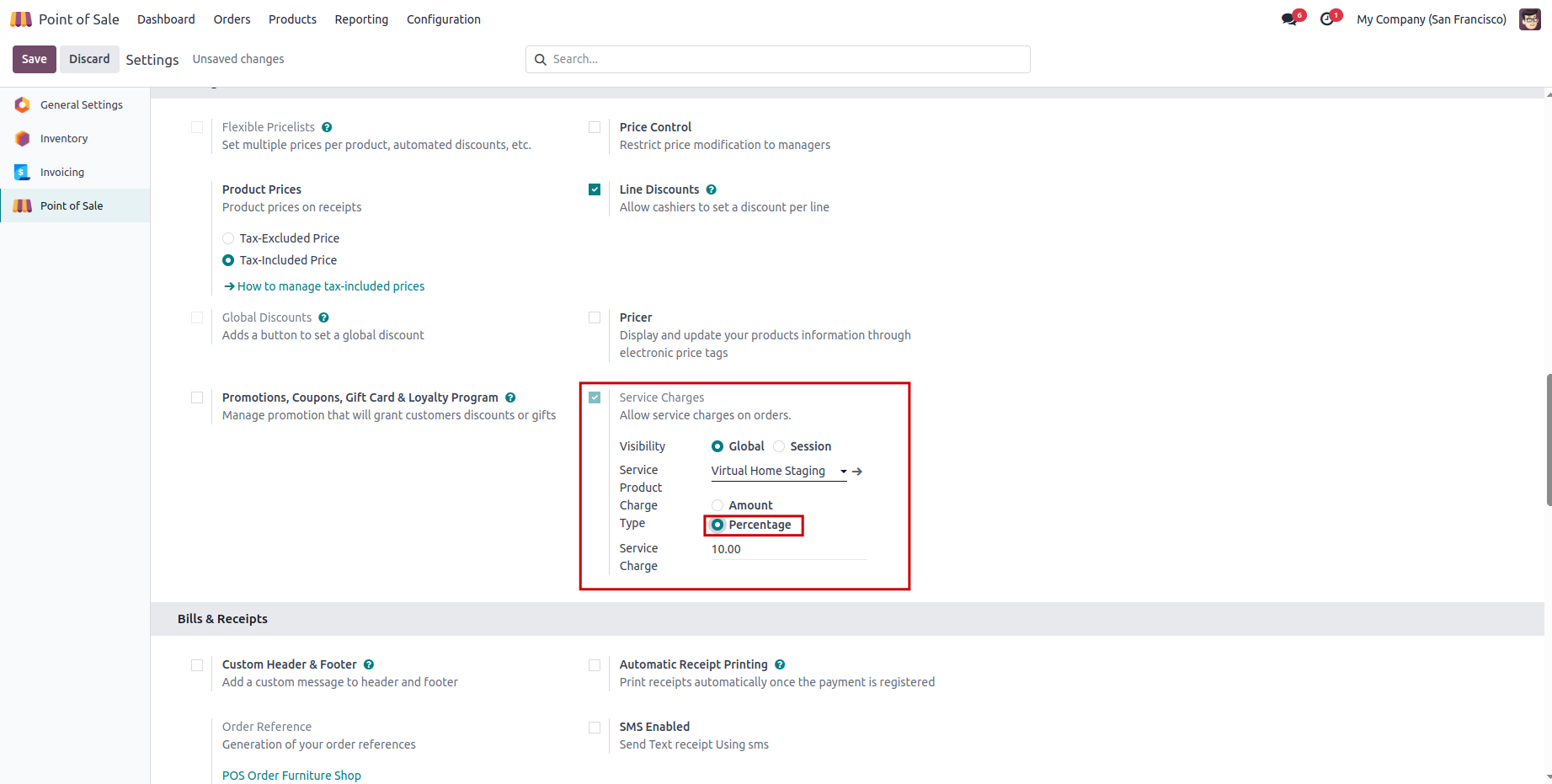Image resolution: width=1552 pixels, height=784 pixels.
Task: Click the Flexible Pricelists help icon
Action: click(327, 127)
